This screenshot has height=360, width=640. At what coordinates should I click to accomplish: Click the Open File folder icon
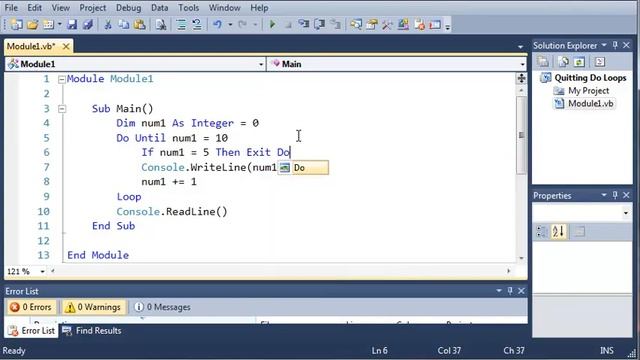coord(33,25)
